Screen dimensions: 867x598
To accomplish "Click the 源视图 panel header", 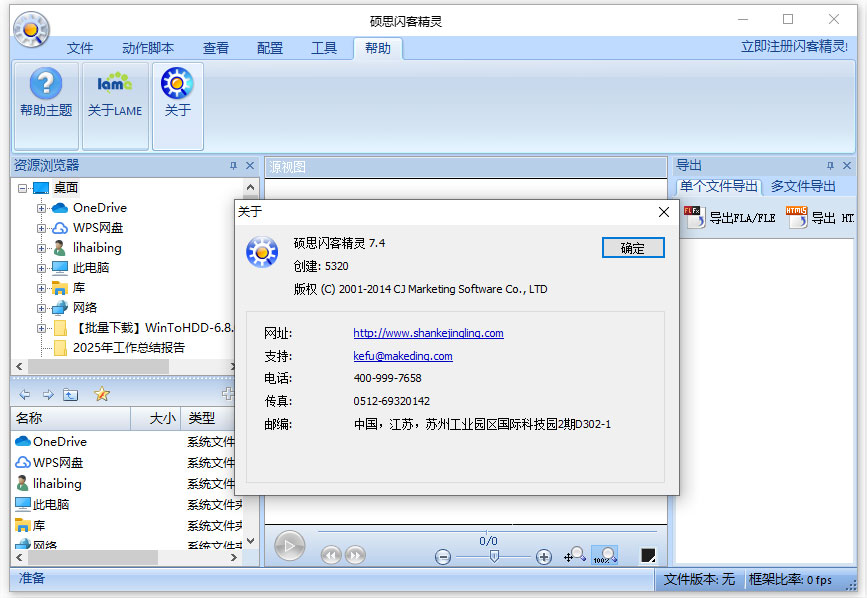I will [x=466, y=167].
